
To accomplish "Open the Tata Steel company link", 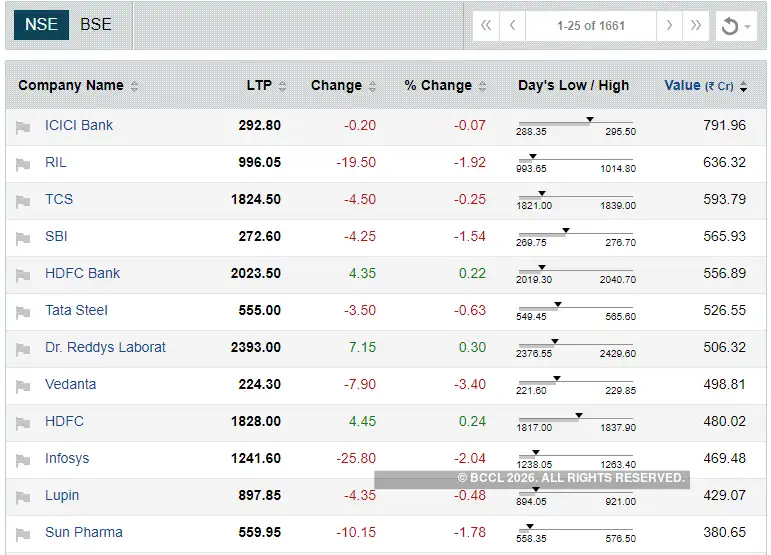I will (x=76, y=310).
